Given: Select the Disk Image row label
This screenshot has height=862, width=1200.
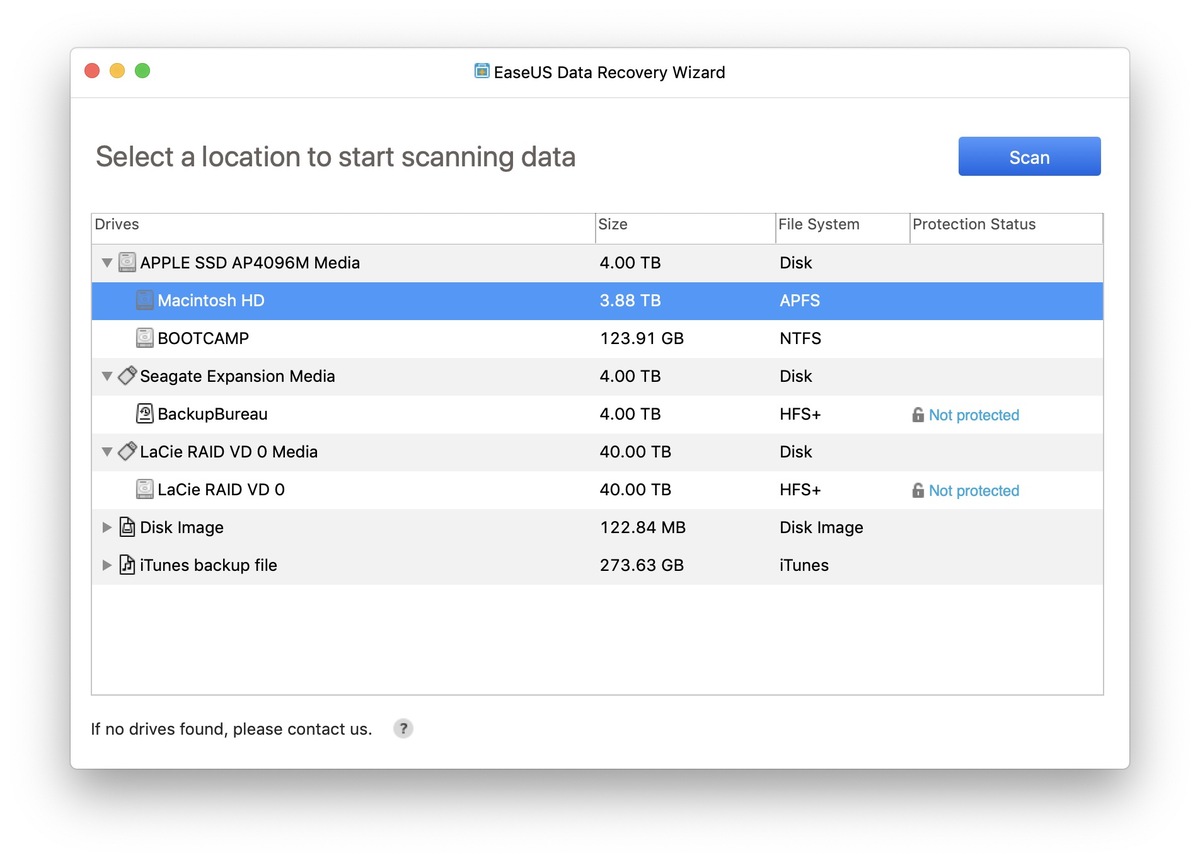Looking at the screenshot, I should pyautogui.click(x=182, y=527).
